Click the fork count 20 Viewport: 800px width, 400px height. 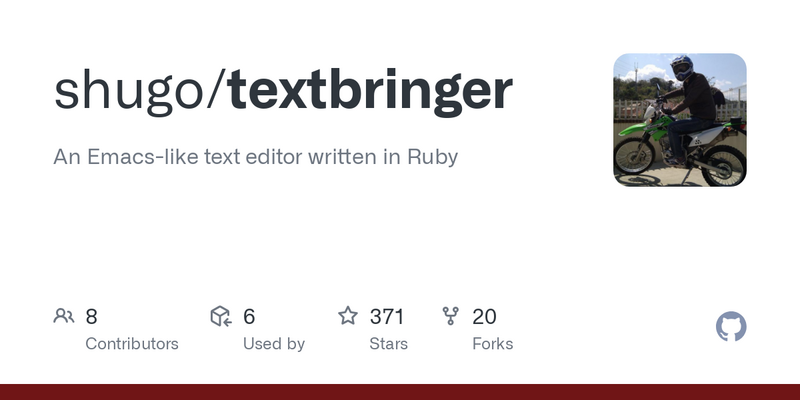[x=484, y=316]
